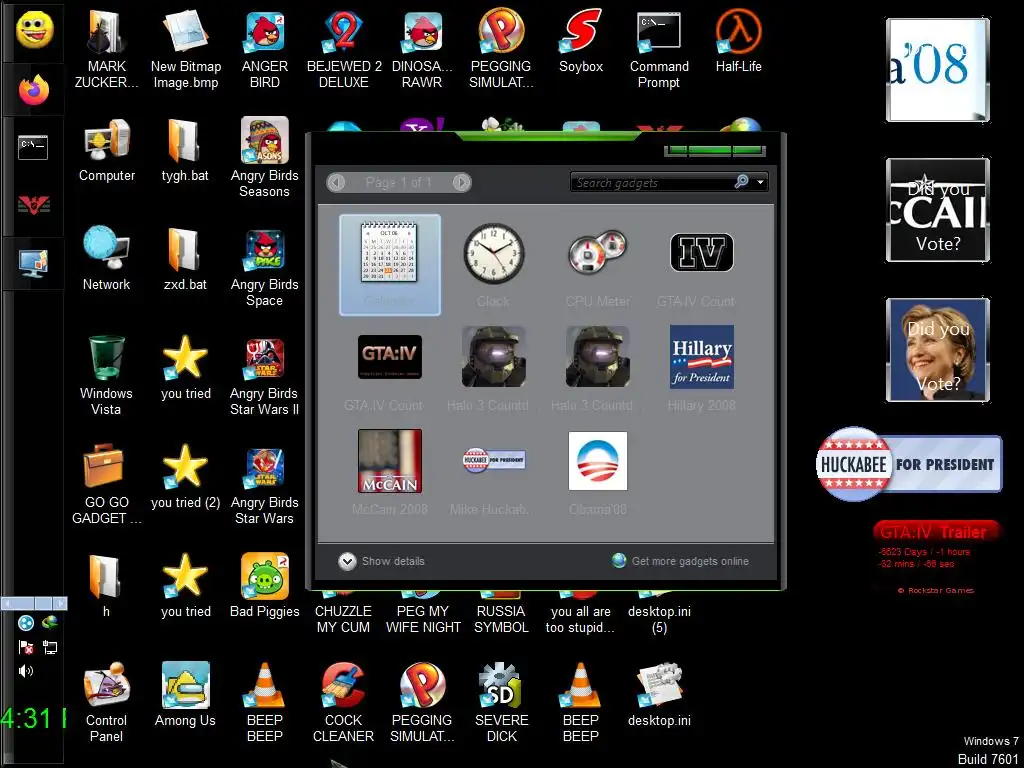The height and width of the screenshot is (768, 1024).
Task: Open the Among Us shortcut
Action: (185, 695)
